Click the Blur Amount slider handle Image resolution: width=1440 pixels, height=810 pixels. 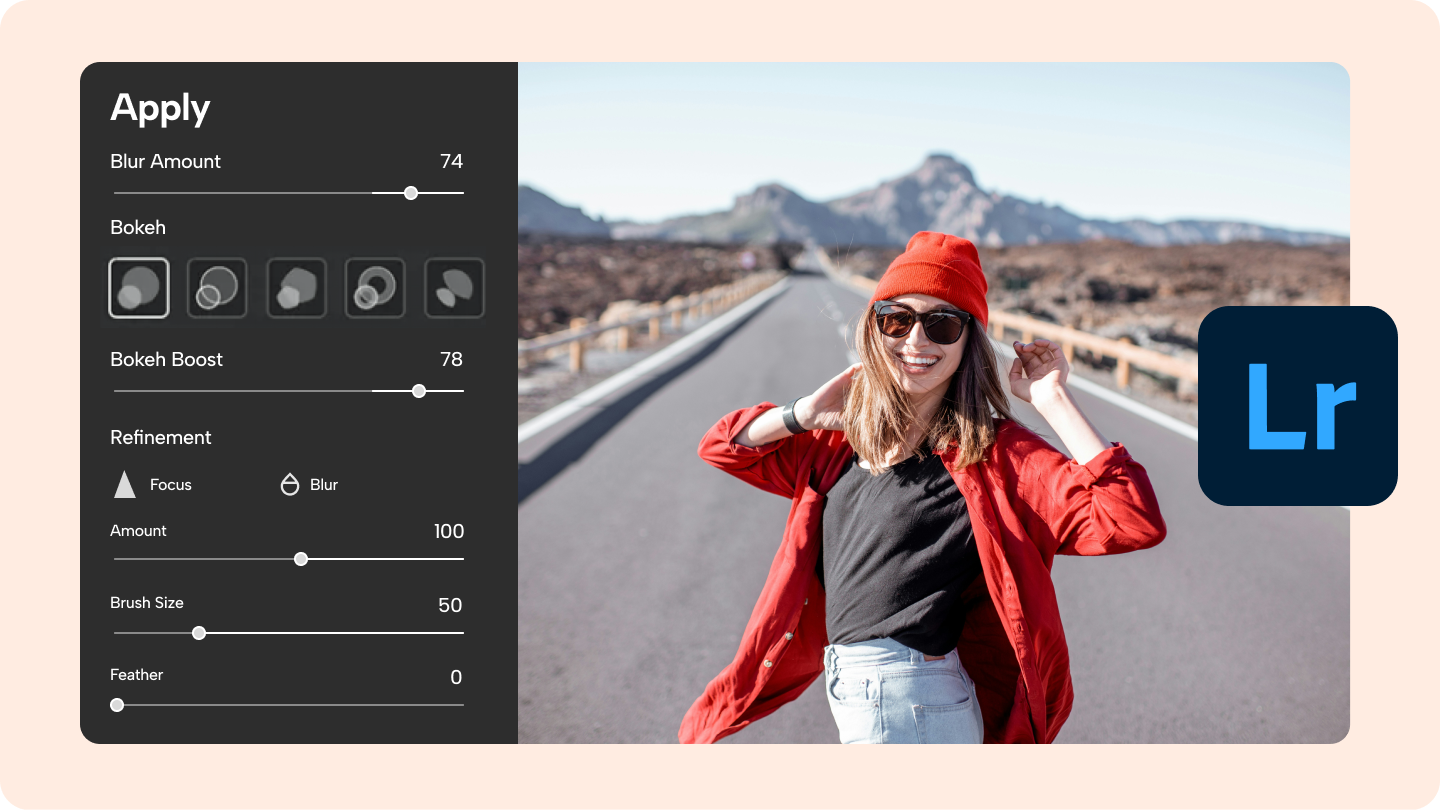point(410,192)
